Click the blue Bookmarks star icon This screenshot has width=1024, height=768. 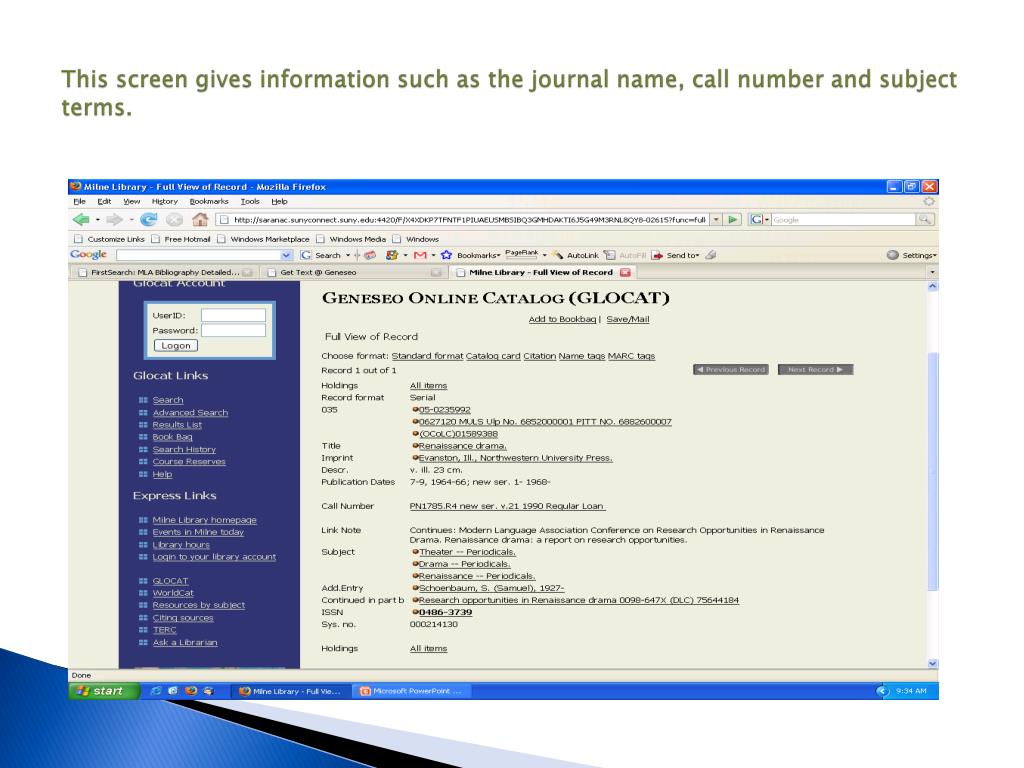pyautogui.click(x=447, y=255)
